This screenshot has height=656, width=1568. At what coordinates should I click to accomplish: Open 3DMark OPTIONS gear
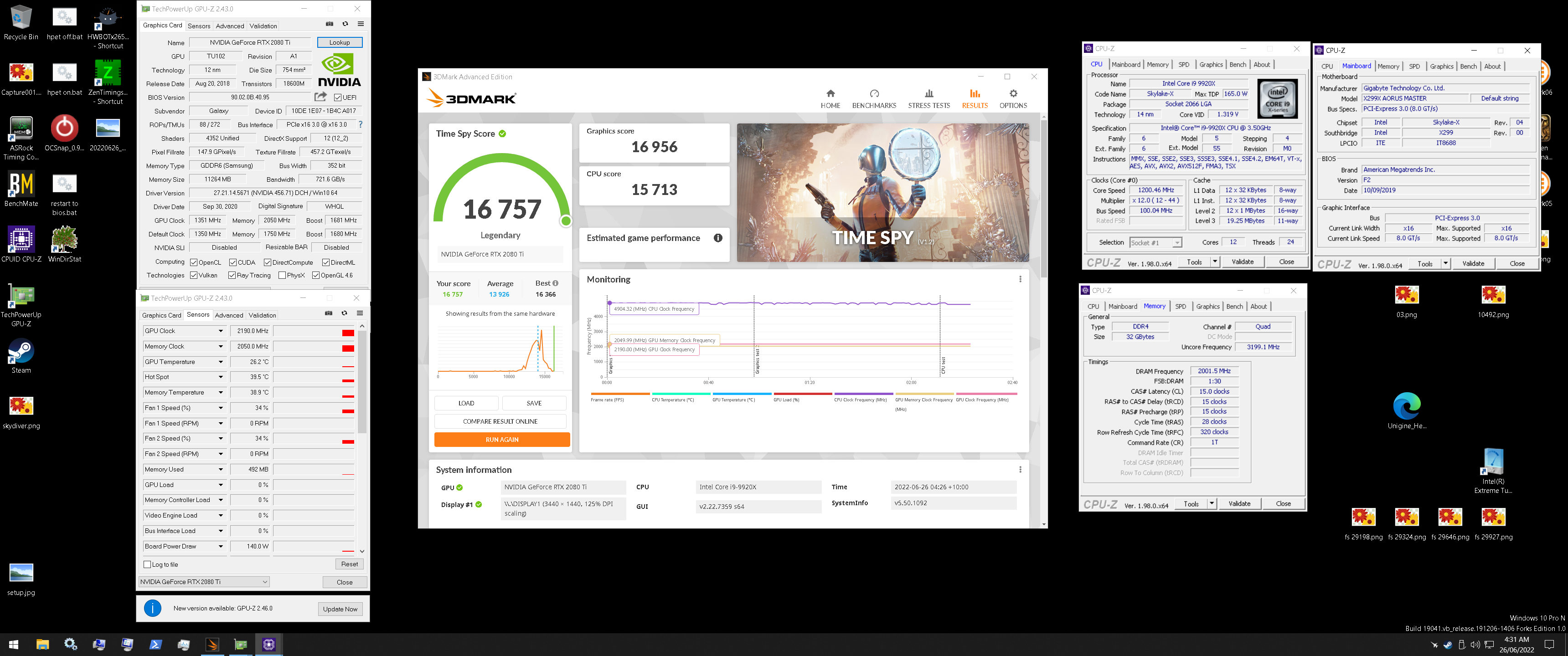(1013, 98)
